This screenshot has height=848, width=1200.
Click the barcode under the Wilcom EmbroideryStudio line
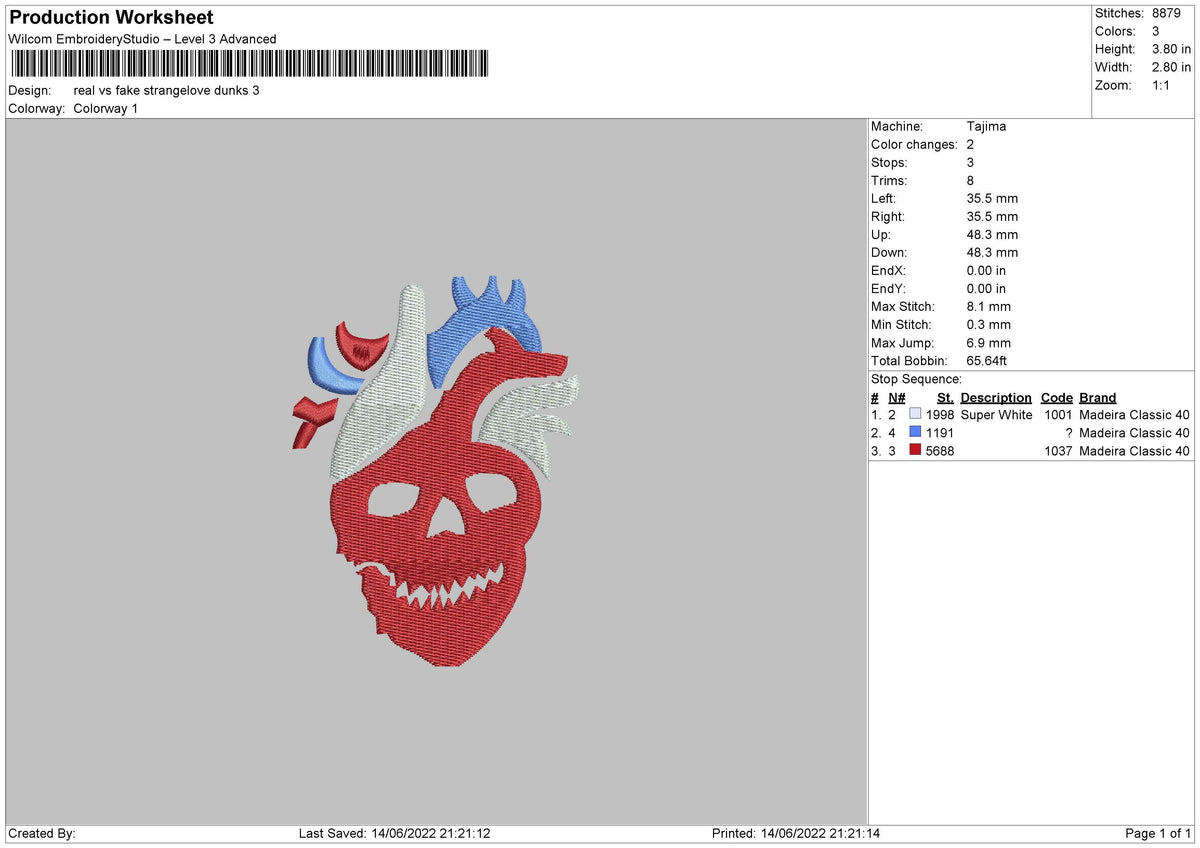pos(249,65)
